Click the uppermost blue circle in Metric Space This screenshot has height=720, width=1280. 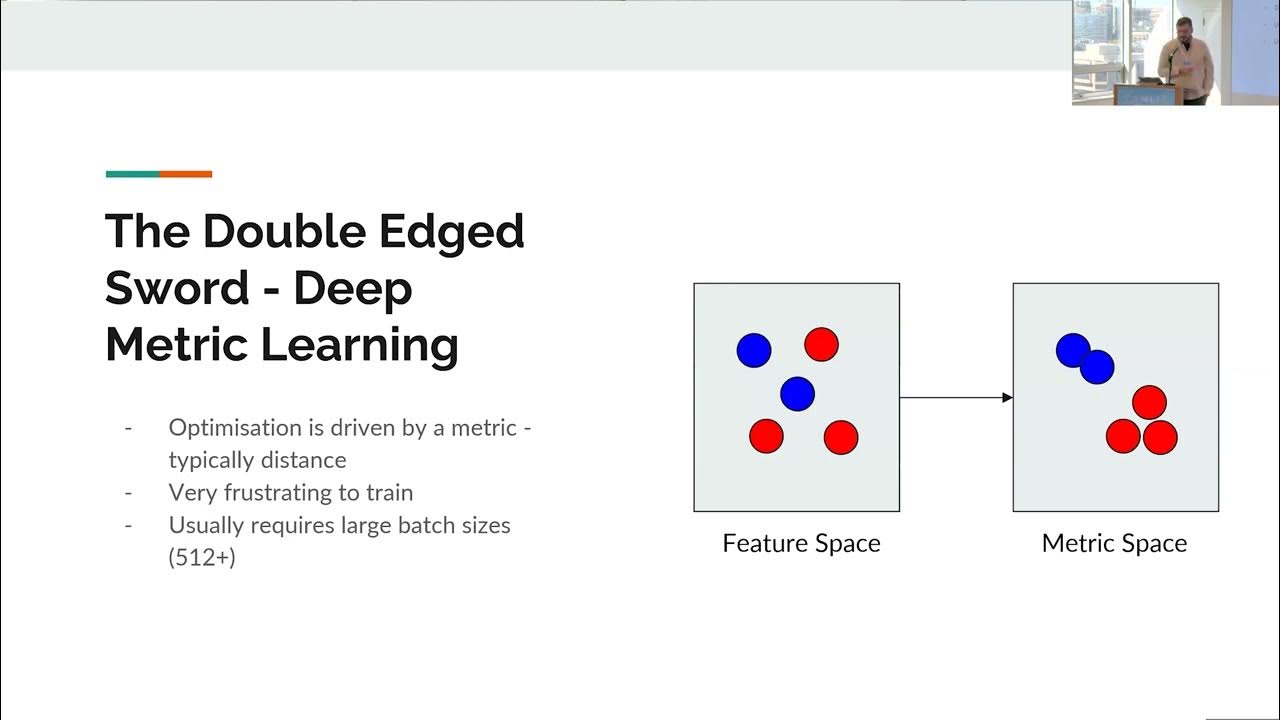[1071, 349]
